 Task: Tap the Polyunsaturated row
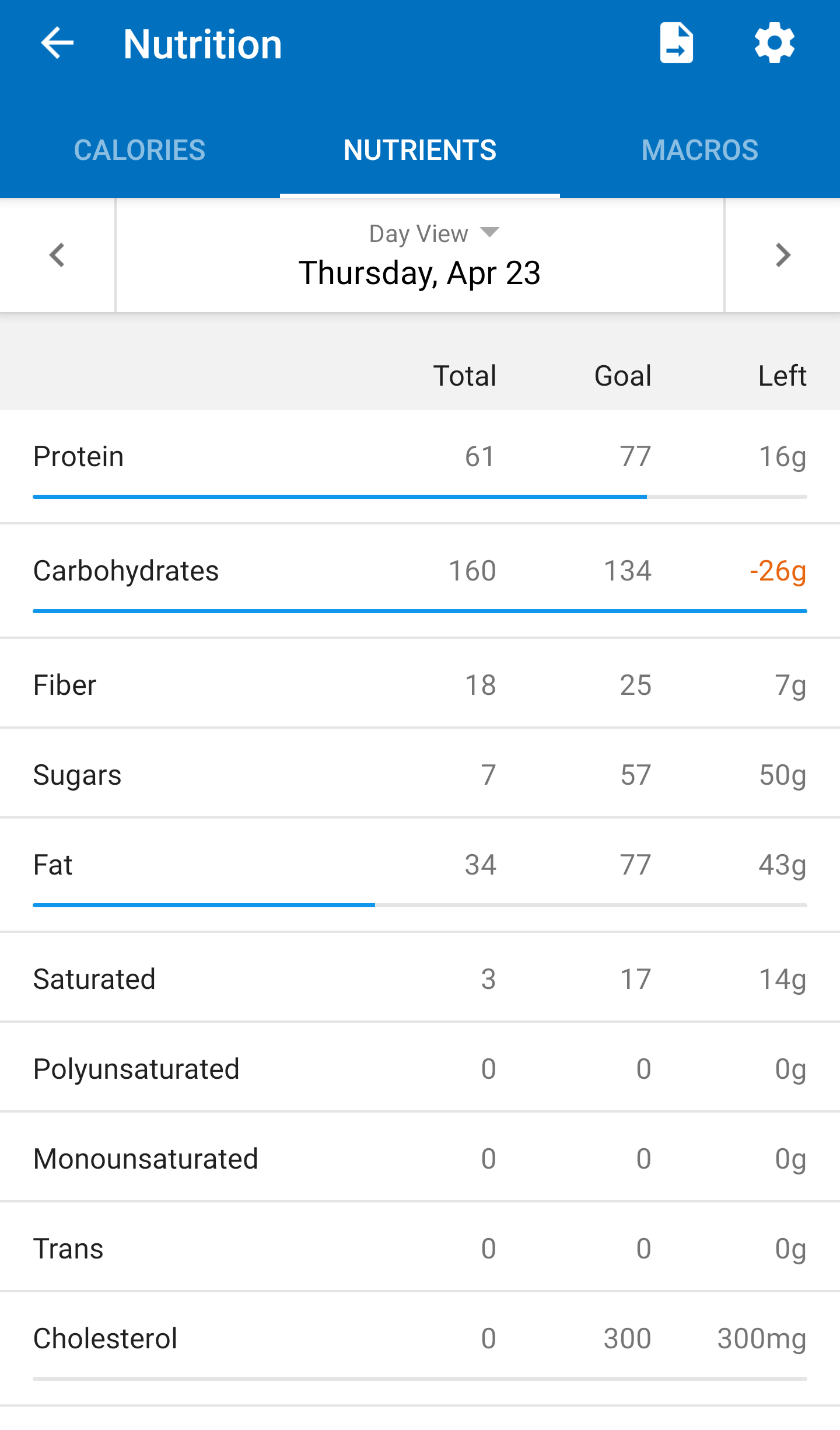pos(419,1069)
